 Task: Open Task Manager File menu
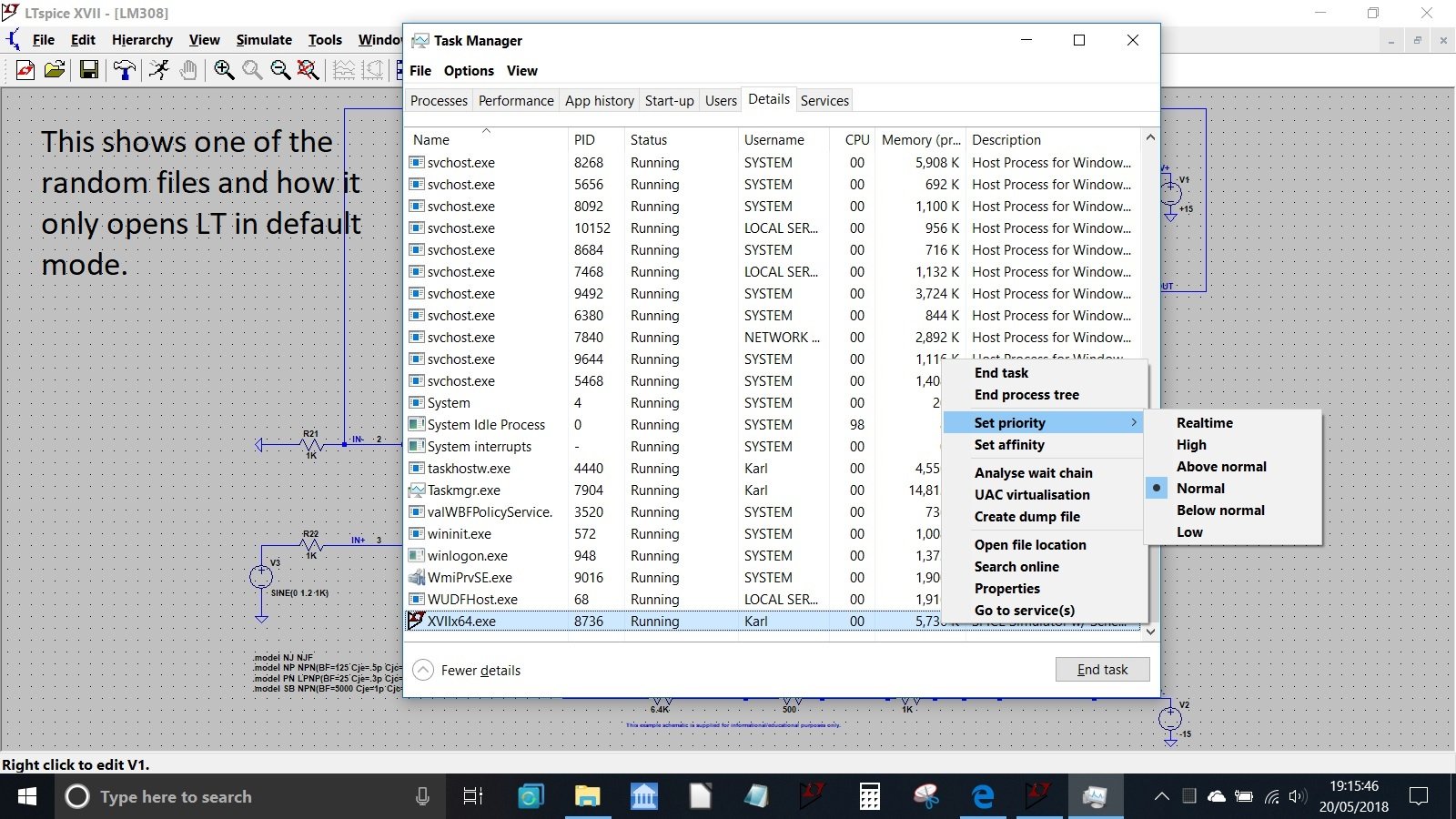coord(420,70)
